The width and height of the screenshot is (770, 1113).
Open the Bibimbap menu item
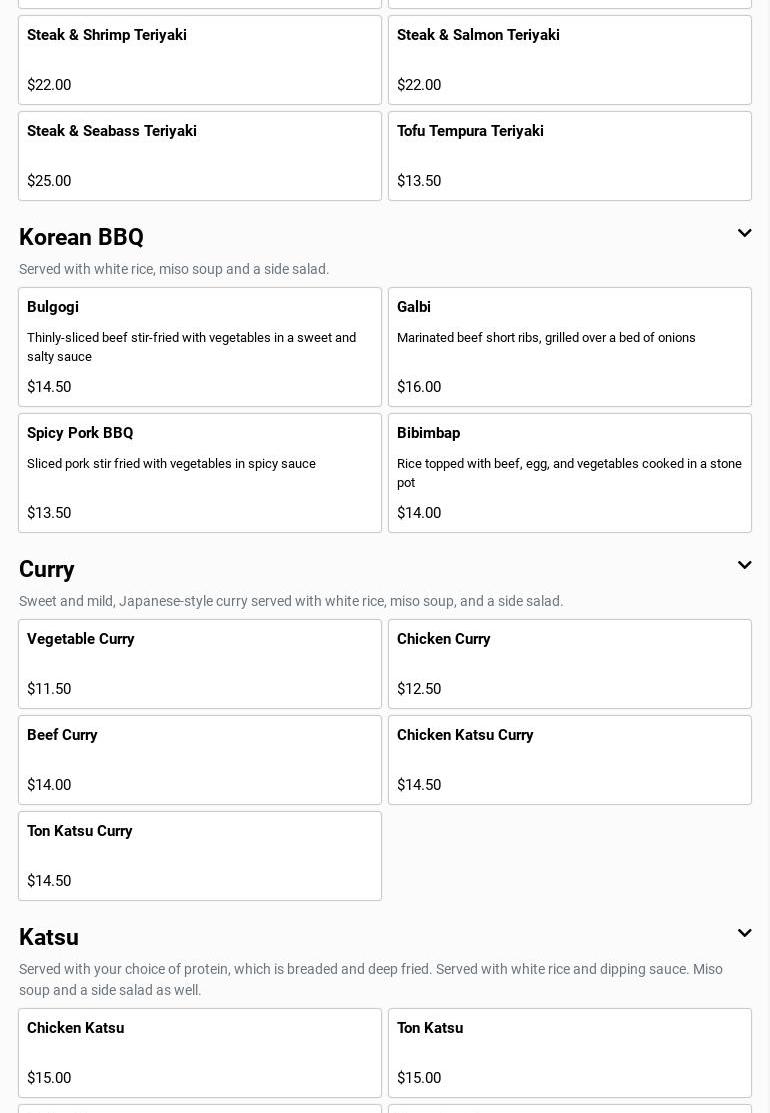point(570,473)
